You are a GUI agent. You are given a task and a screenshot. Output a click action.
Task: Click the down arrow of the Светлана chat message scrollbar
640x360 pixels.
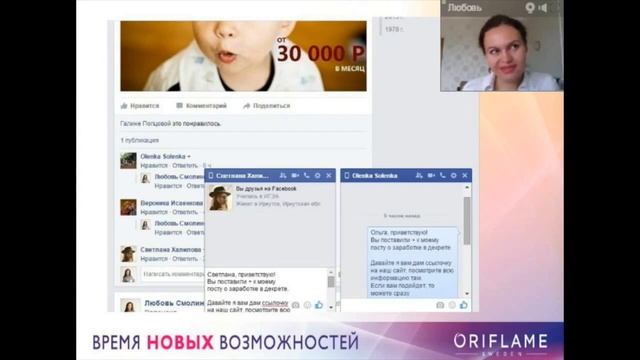click(x=331, y=307)
